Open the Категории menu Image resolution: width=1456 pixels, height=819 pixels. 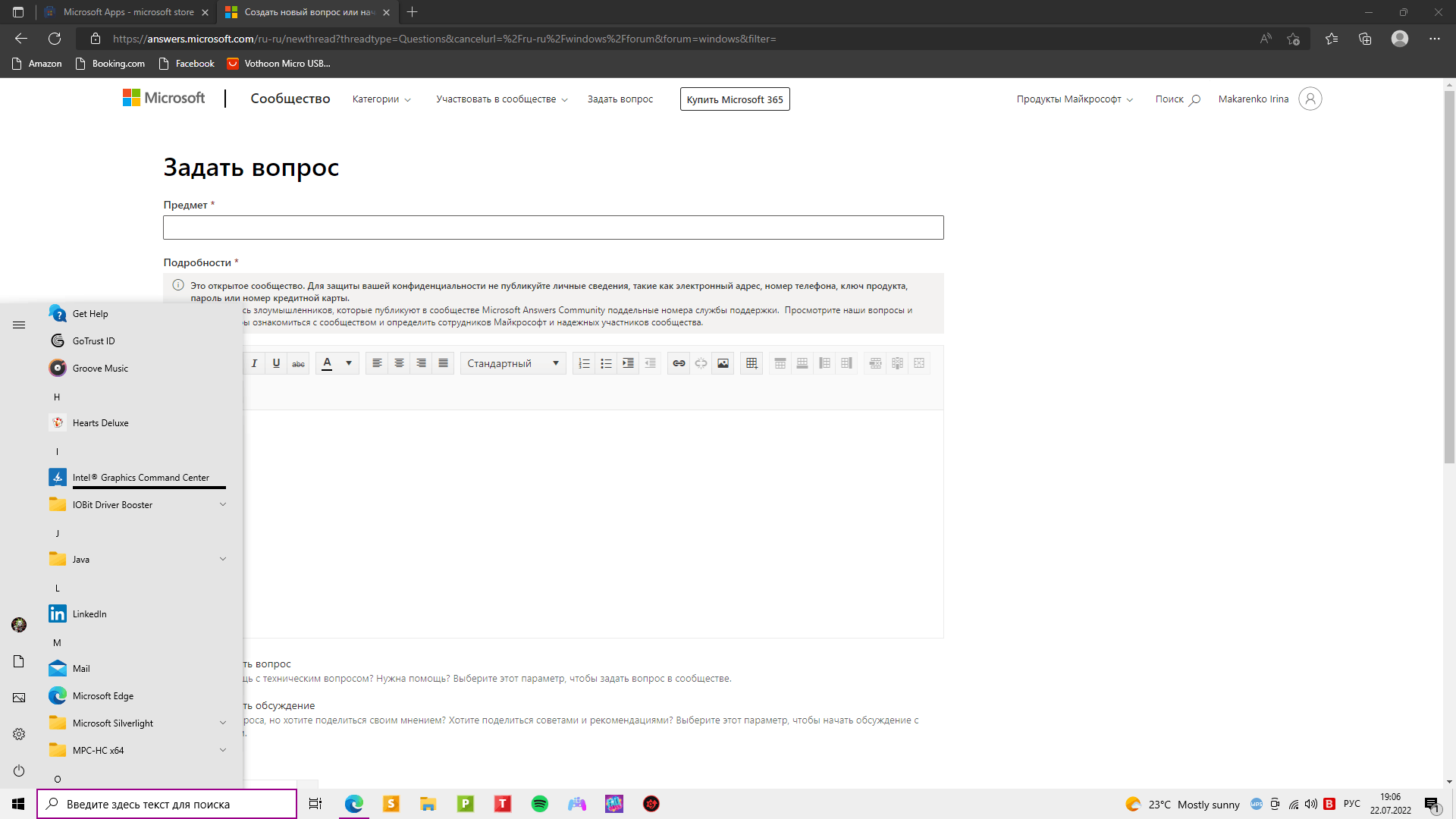click(x=381, y=99)
